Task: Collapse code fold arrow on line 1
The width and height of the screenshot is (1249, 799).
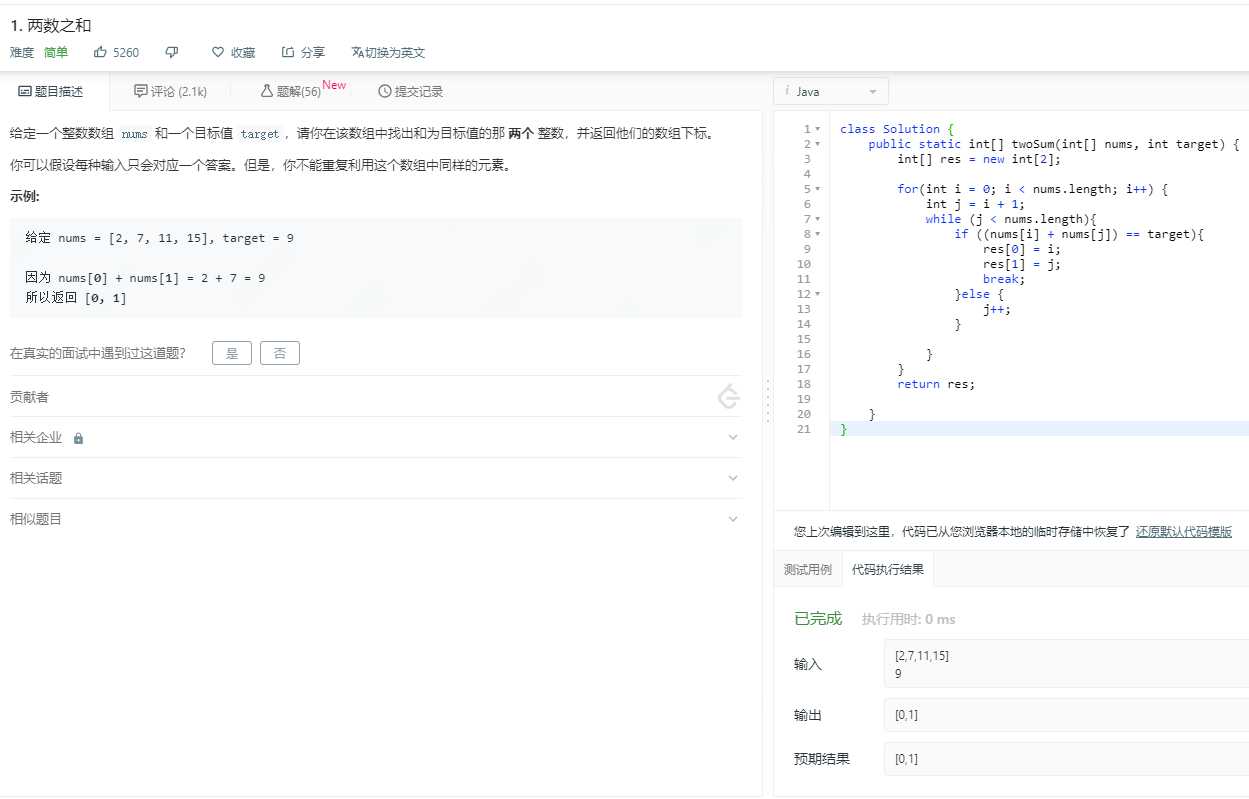Action: (818, 129)
